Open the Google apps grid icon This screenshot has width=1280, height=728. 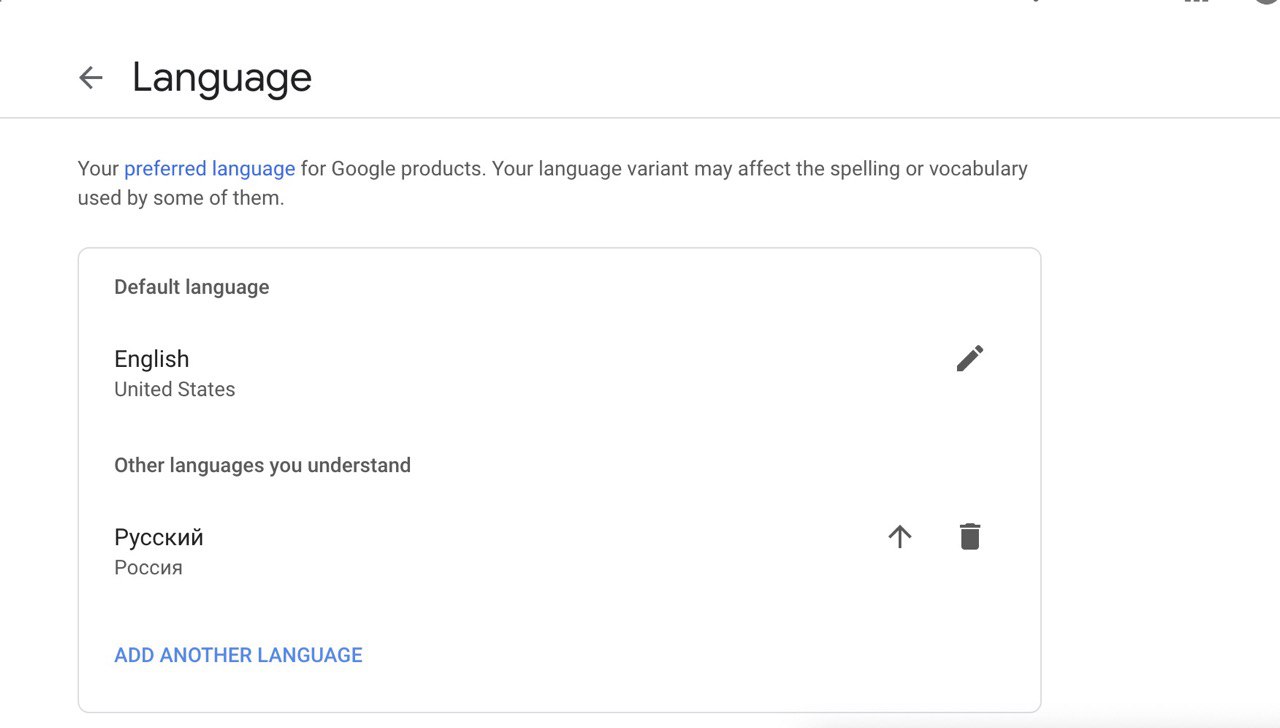click(1196, 2)
